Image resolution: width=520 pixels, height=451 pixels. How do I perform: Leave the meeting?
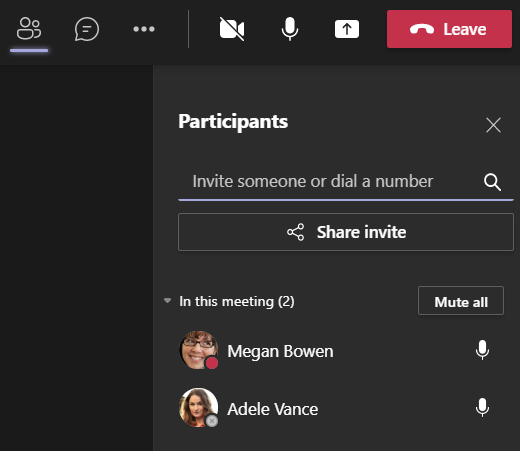pyautogui.click(x=449, y=29)
